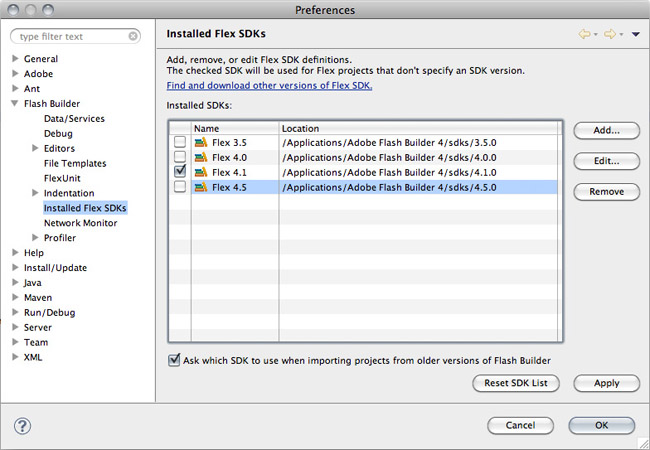
Task: Toggle 'Ask which SDK to use' checkbox
Action: 174,360
